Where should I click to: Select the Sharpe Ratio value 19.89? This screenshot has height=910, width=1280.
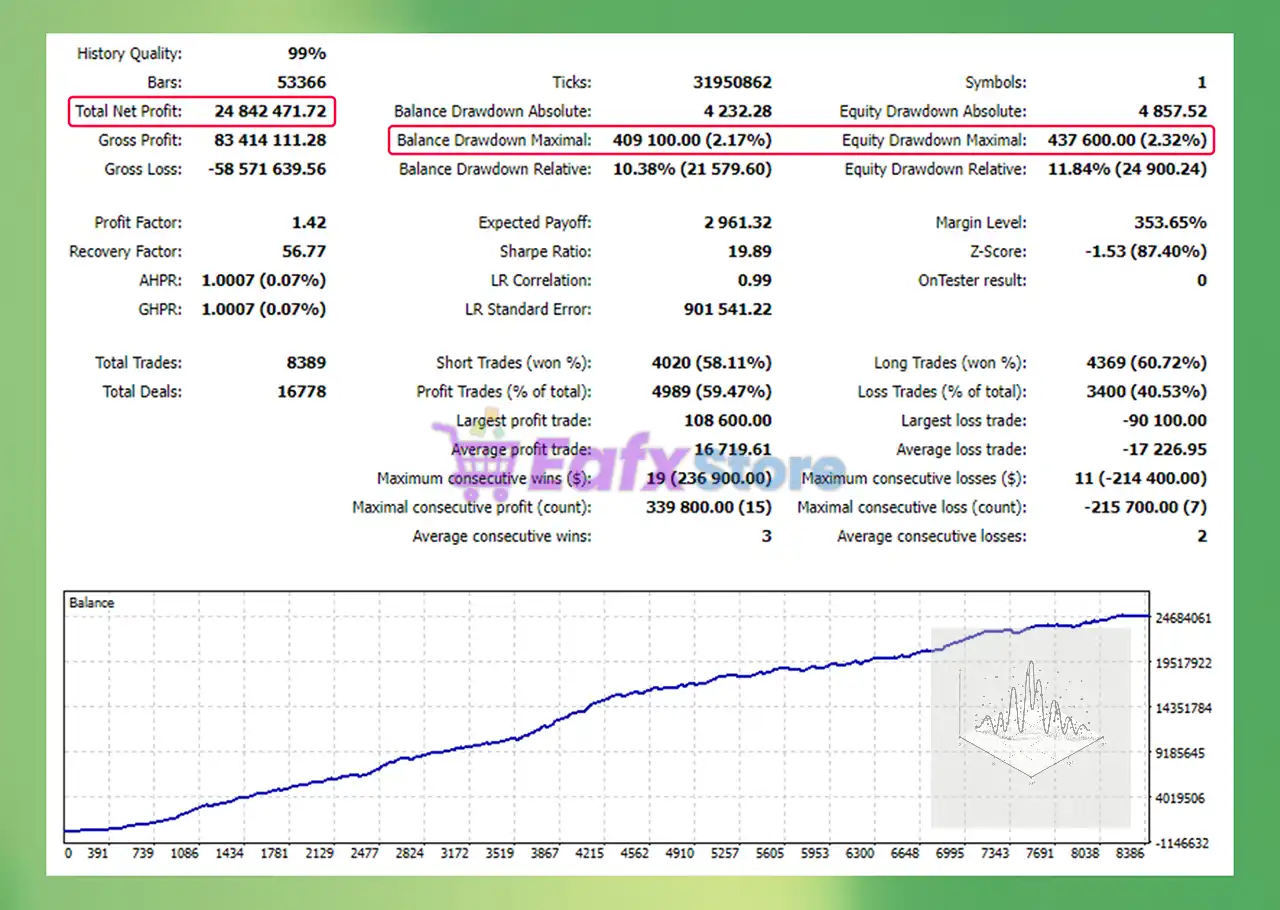[x=750, y=252]
